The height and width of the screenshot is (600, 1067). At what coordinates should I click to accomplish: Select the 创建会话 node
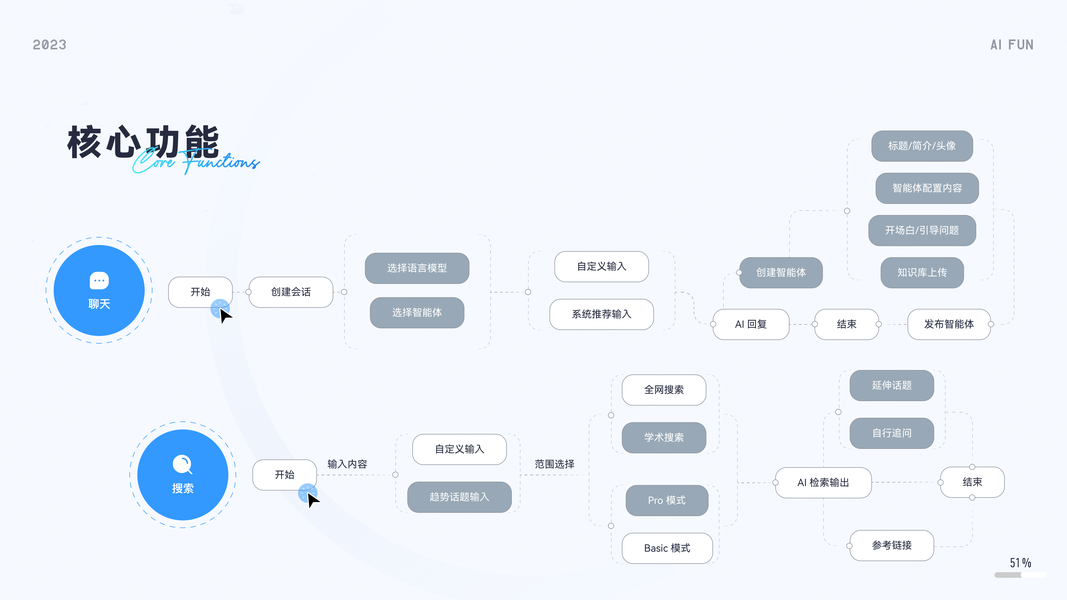290,292
